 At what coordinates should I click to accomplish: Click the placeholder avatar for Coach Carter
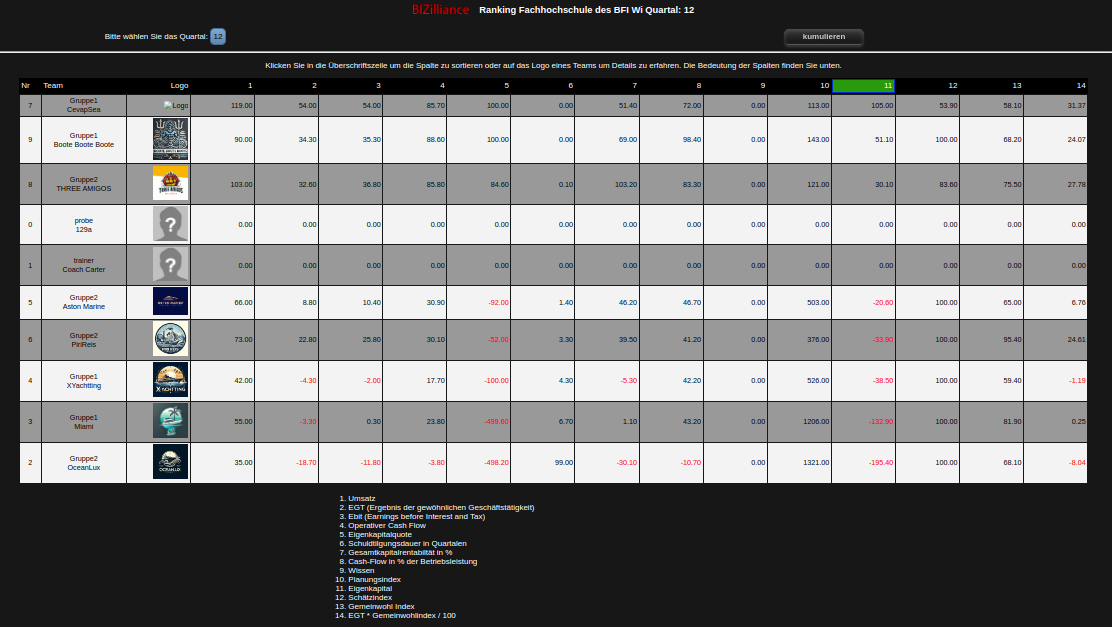click(x=170, y=264)
